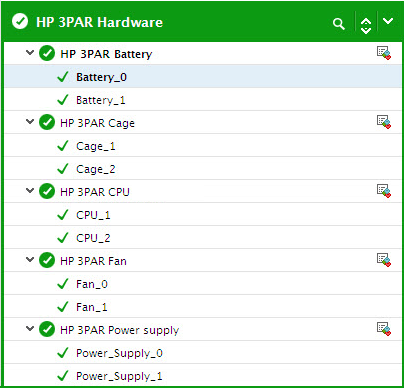Screen dimensions: 404x388
Task: Click the green checkmark beside Battery_1
Action: pos(63,100)
